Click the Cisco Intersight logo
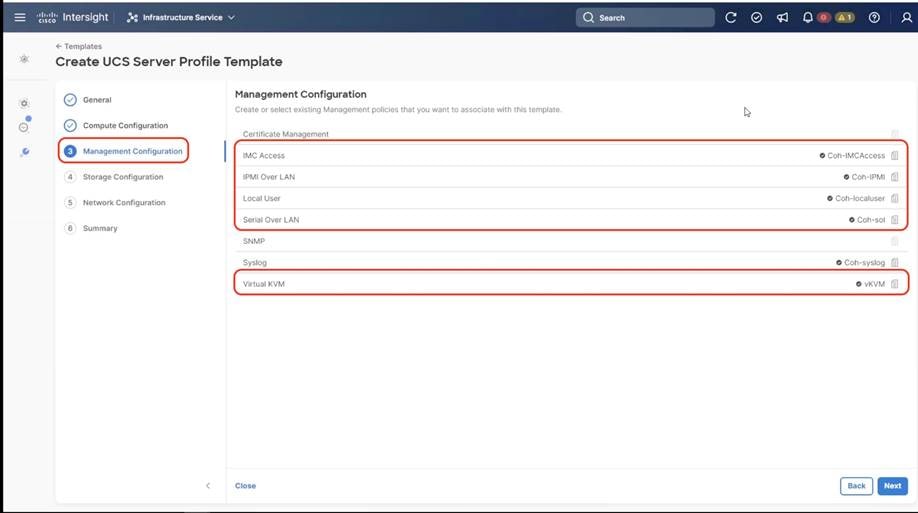 coord(73,18)
